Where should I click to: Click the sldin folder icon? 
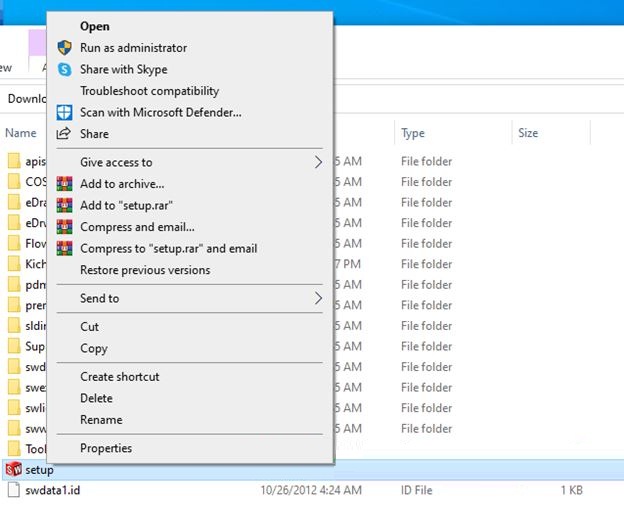[x=14, y=325]
